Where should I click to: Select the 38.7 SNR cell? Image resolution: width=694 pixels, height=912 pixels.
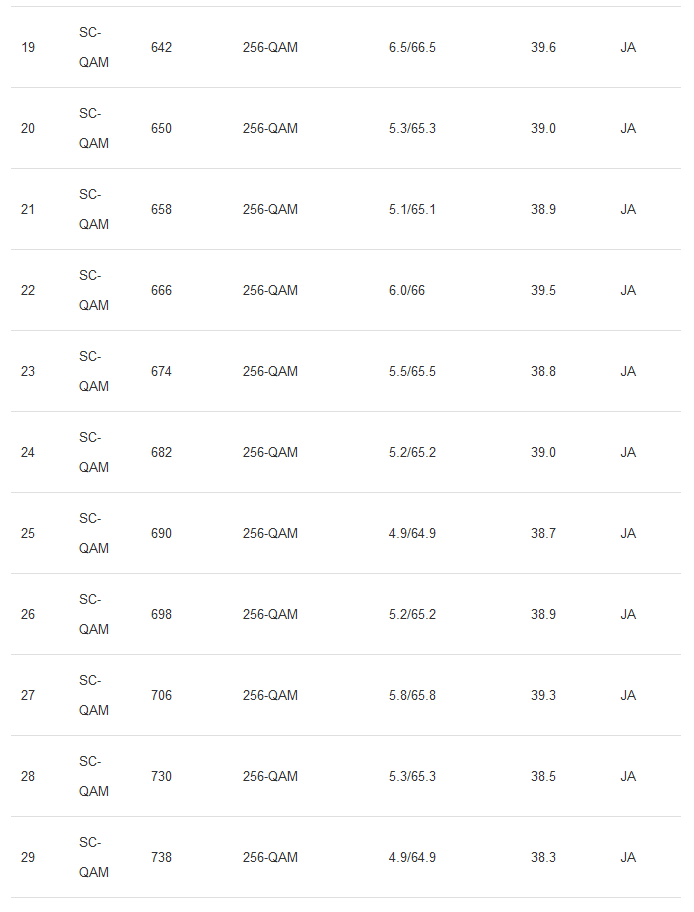click(543, 533)
